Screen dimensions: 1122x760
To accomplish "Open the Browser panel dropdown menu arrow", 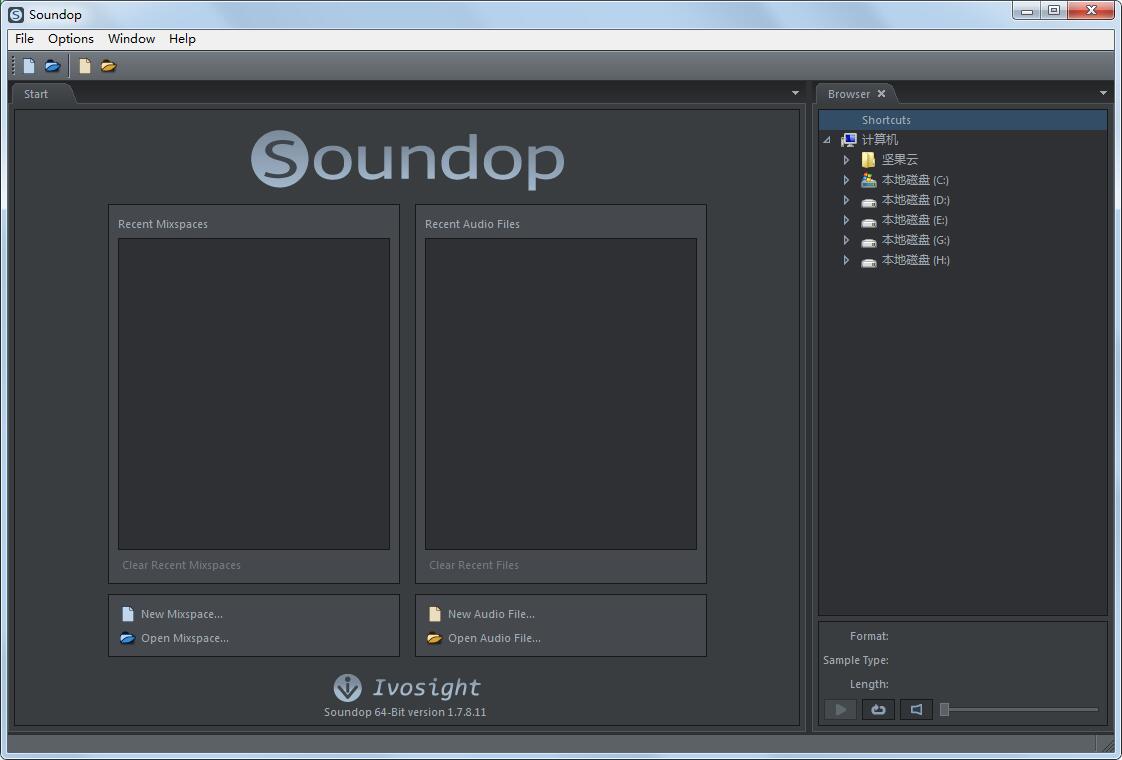I will (x=1104, y=93).
